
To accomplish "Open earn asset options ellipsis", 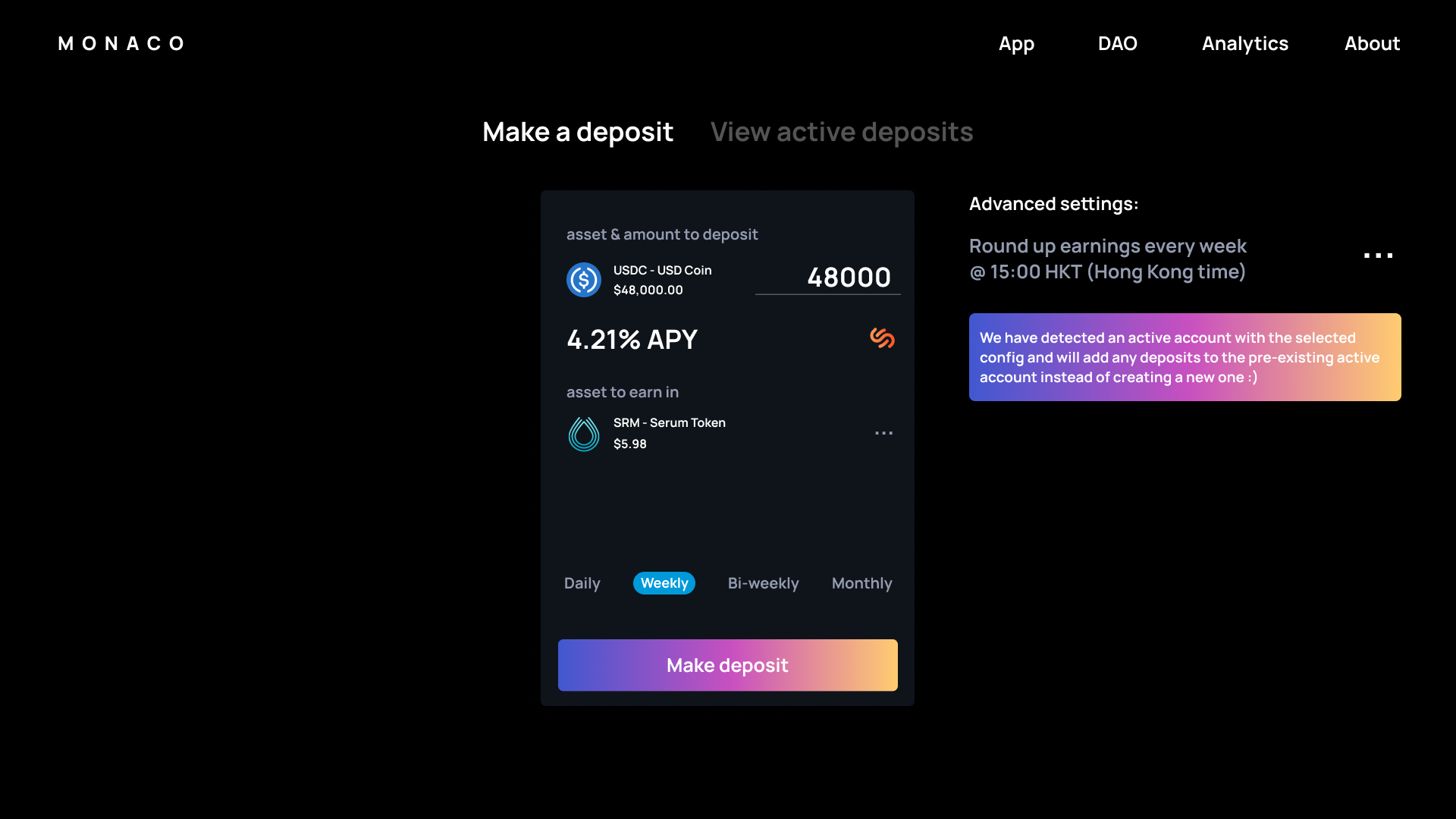I will 883,433.
